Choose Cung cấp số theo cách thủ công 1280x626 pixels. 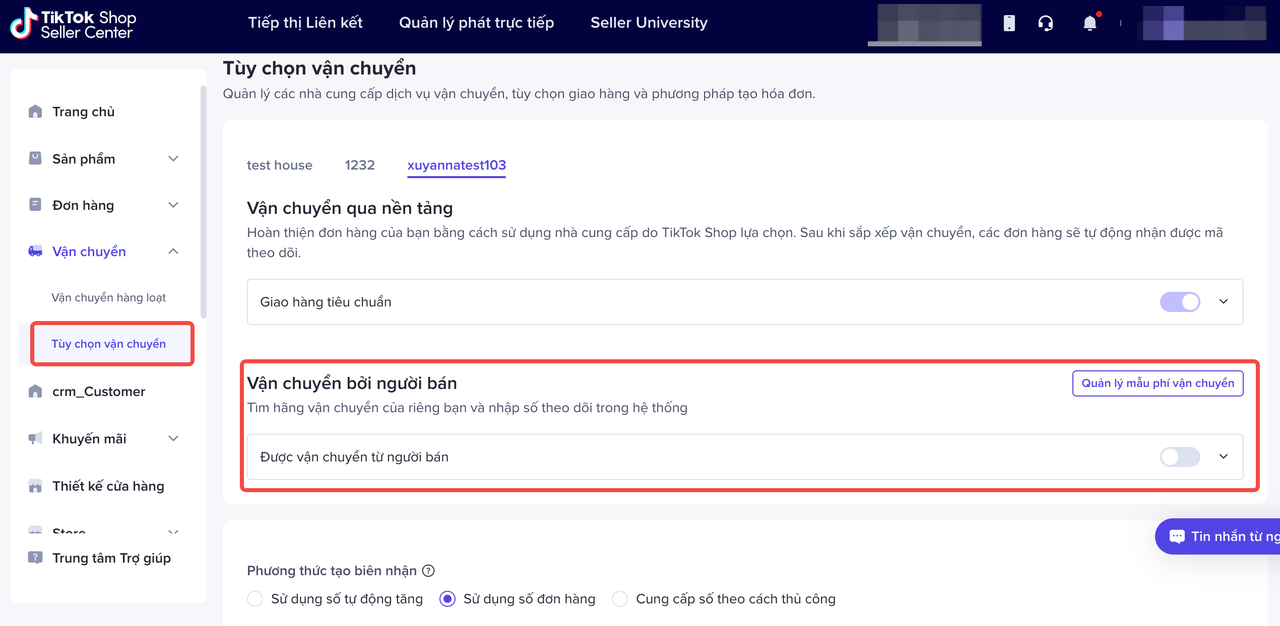[620, 599]
